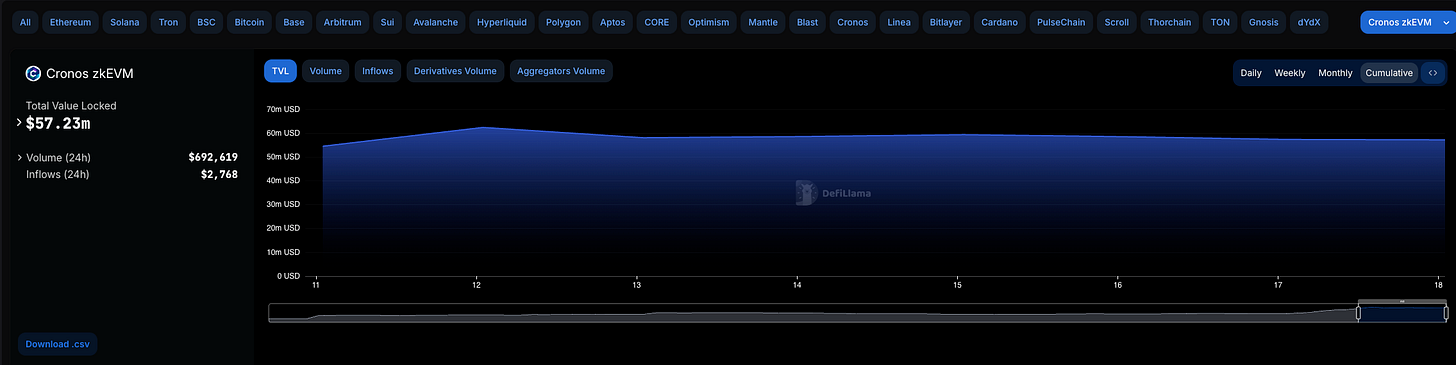Go to the Sui chain
Viewport: 1456px width, 365px height.
(388, 22)
